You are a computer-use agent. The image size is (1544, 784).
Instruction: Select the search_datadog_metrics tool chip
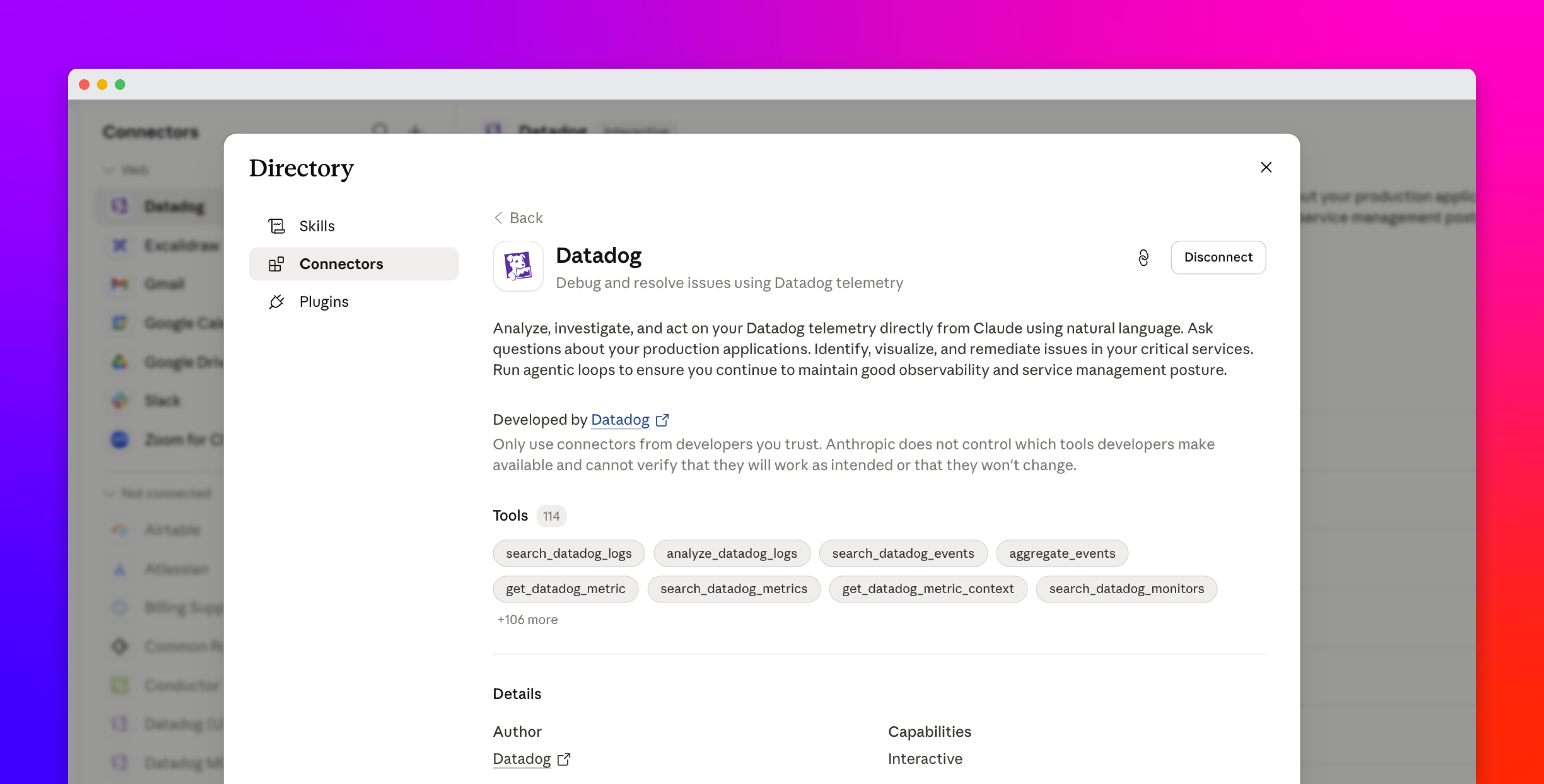734,589
